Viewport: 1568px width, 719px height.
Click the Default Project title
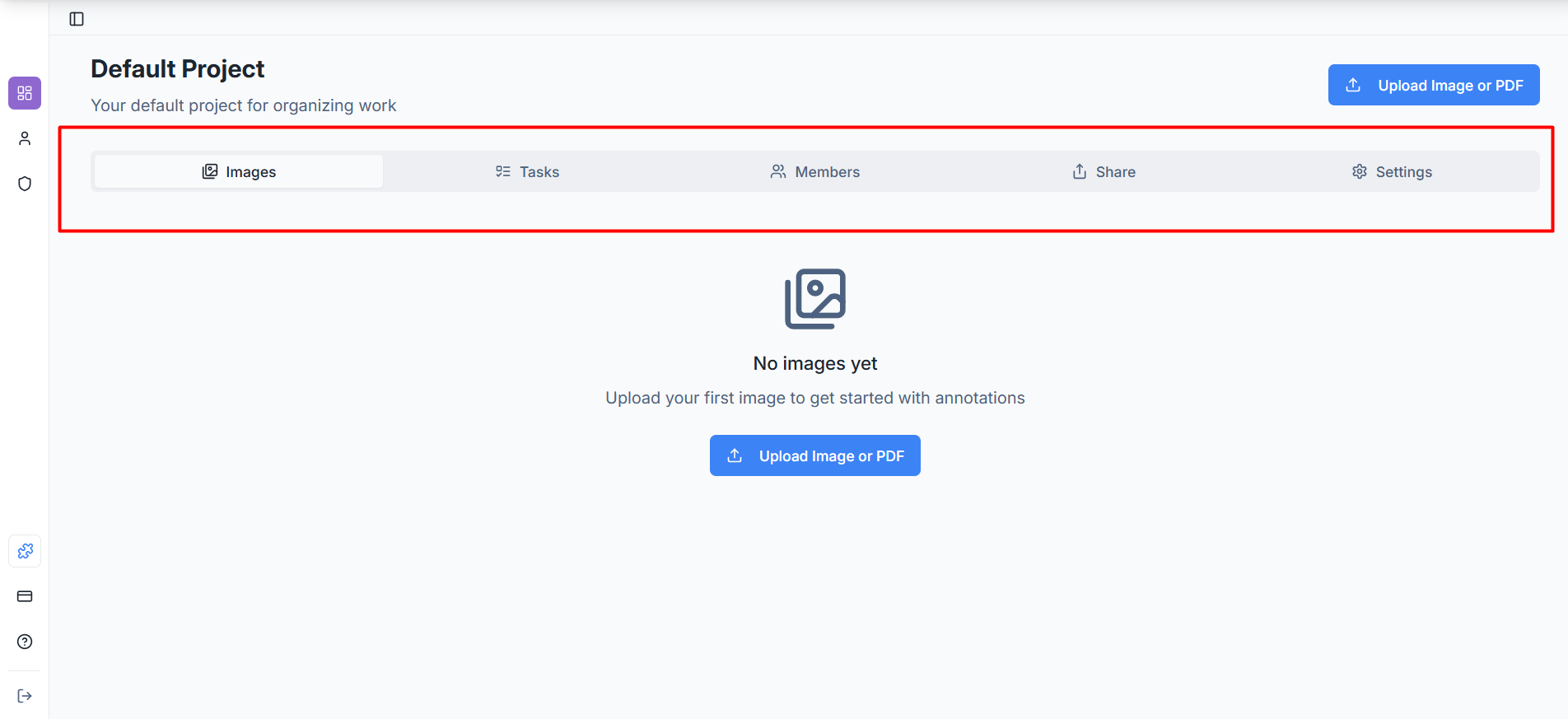pyautogui.click(x=177, y=69)
